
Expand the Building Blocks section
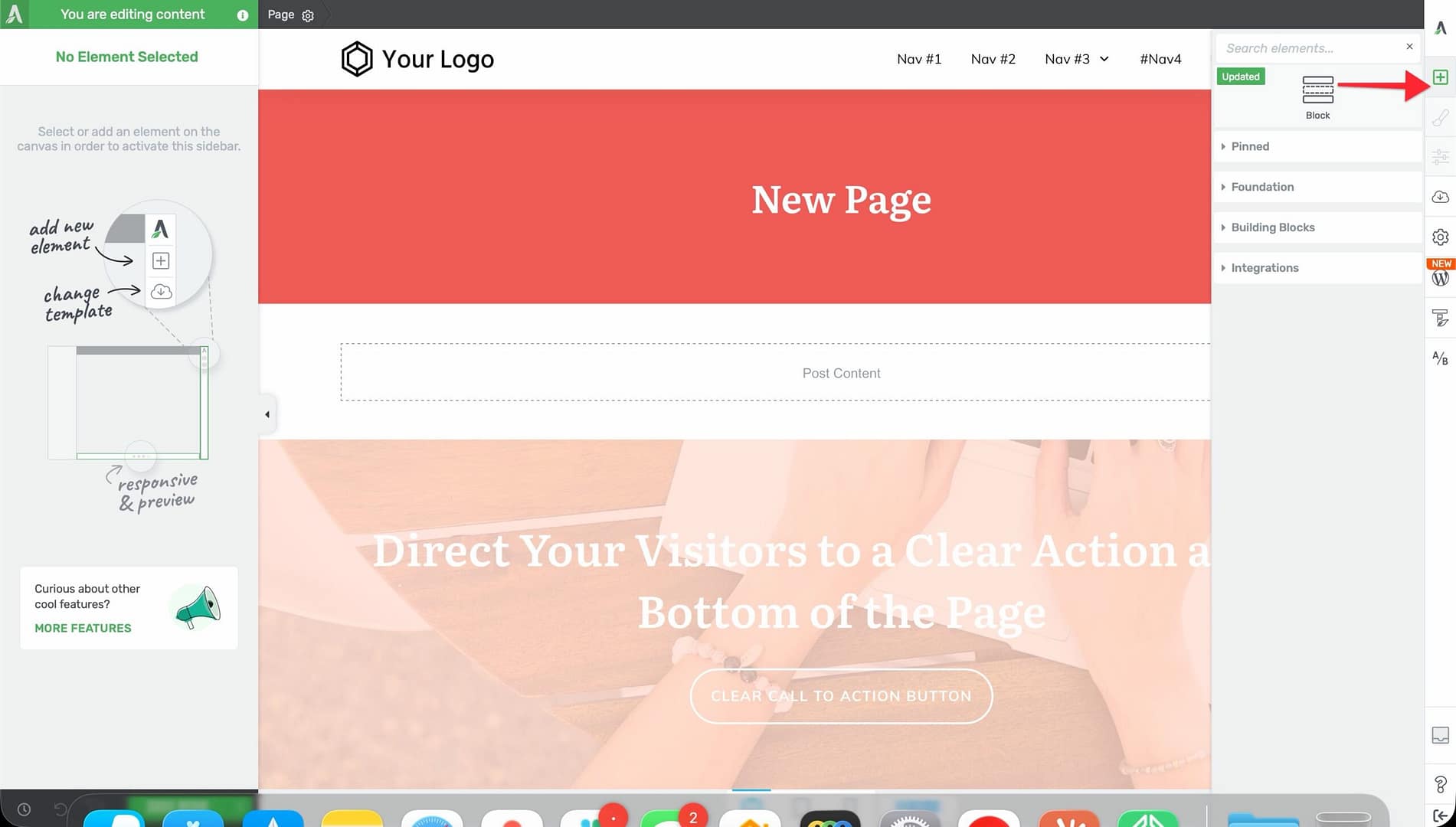1317,227
